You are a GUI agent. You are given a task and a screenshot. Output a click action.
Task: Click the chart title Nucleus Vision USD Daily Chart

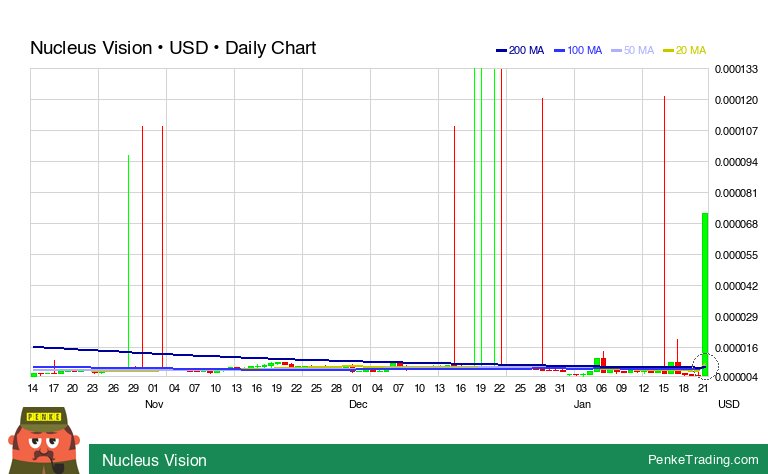tap(173, 48)
